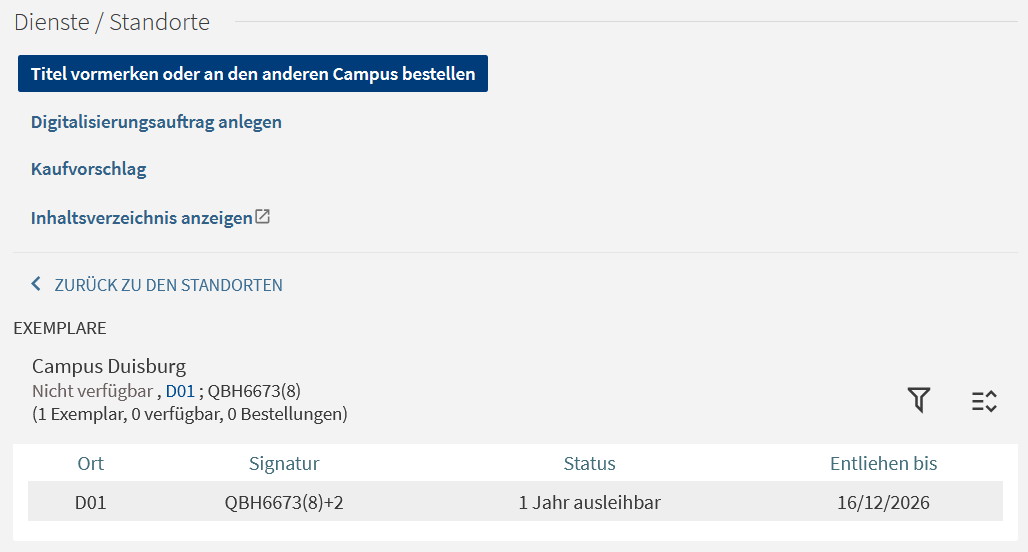
Task: Click the Entliehen bis column header
Action: (883, 463)
